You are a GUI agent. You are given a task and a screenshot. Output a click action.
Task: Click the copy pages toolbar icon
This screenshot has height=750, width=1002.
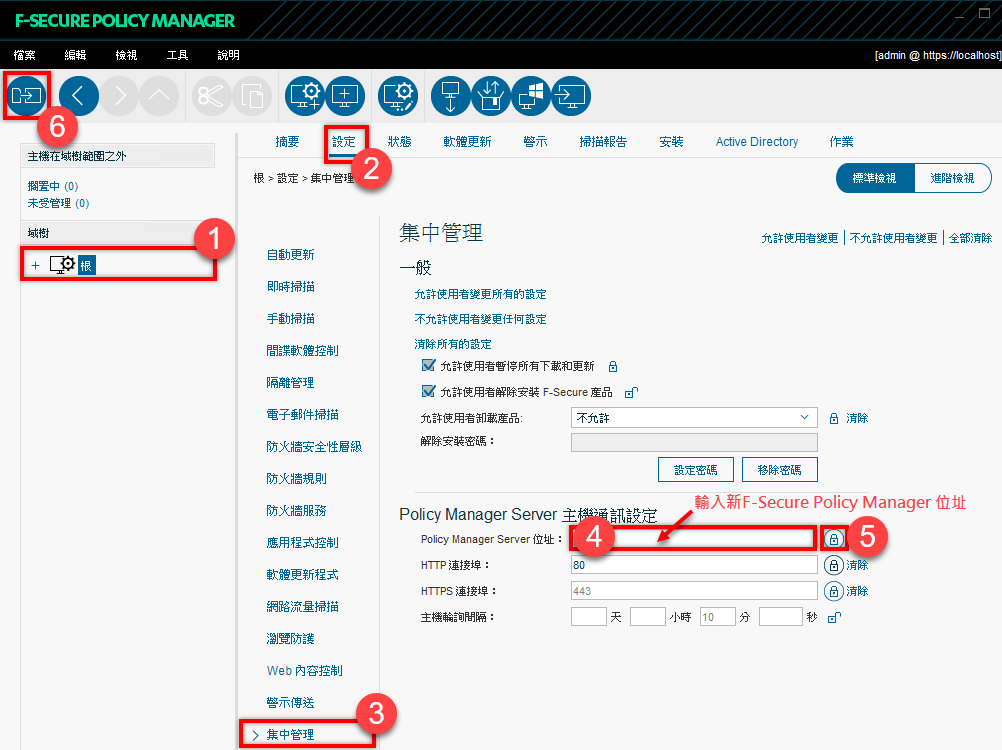point(252,96)
